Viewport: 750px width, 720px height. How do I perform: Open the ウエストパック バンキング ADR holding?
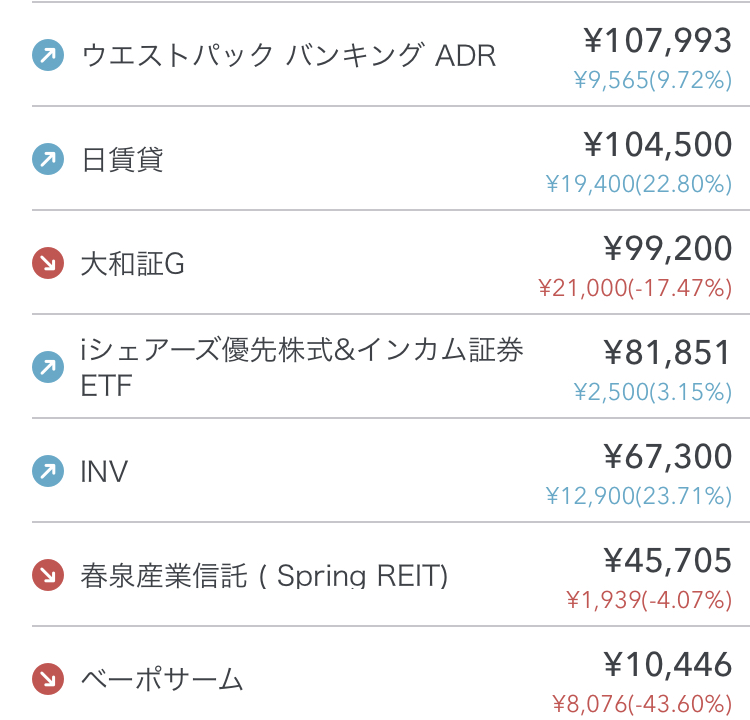click(x=288, y=55)
